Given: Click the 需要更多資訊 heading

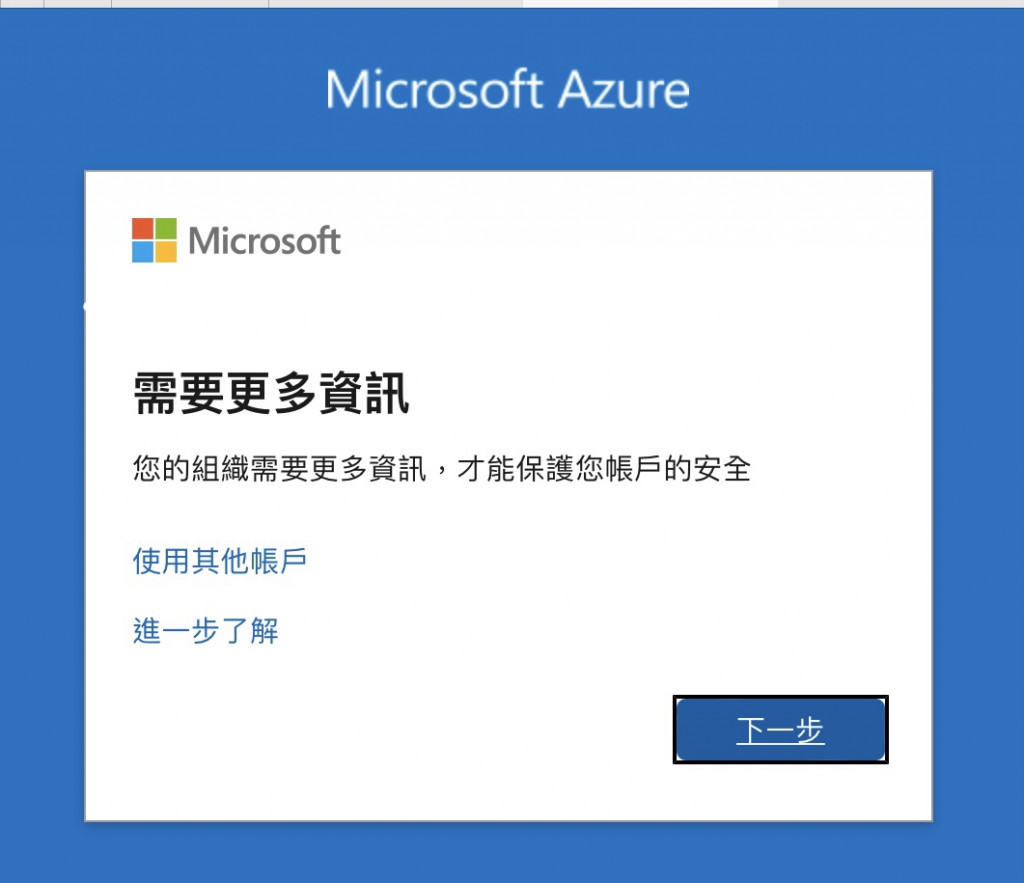Looking at the screenshot, I should point(271,393).
